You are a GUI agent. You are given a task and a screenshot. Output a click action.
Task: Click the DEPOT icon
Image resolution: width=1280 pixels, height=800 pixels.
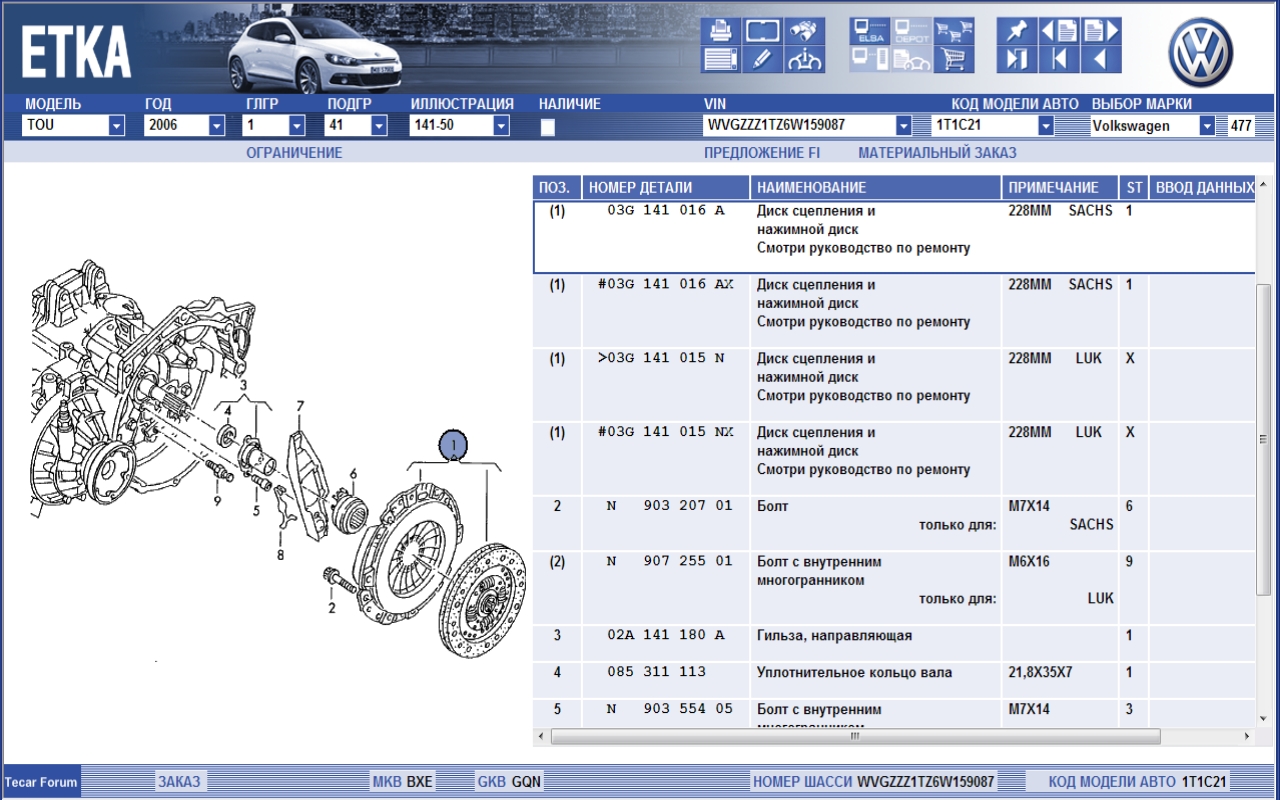pos(912,30)
